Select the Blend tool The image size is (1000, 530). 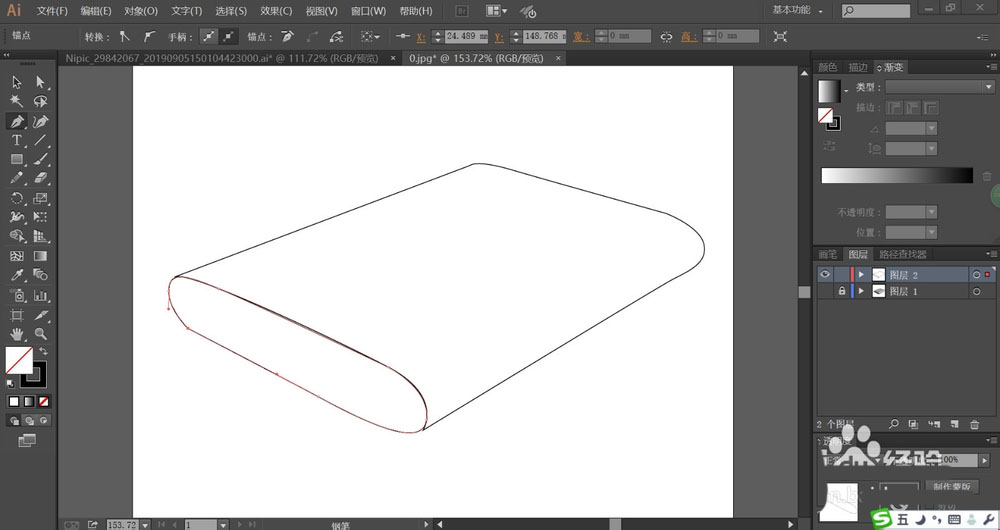point(41,276)
